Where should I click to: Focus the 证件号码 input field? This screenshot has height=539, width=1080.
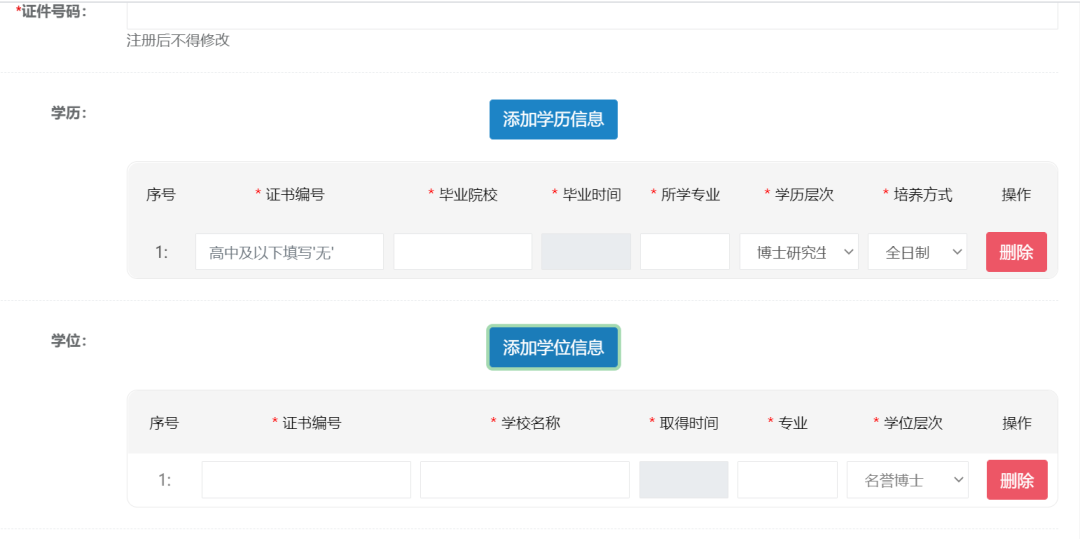point(592,15)
